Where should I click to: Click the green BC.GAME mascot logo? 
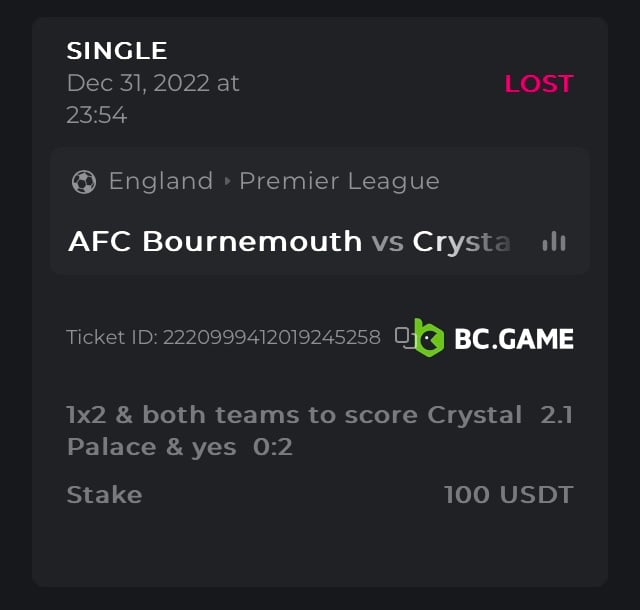tap(429, 338)
